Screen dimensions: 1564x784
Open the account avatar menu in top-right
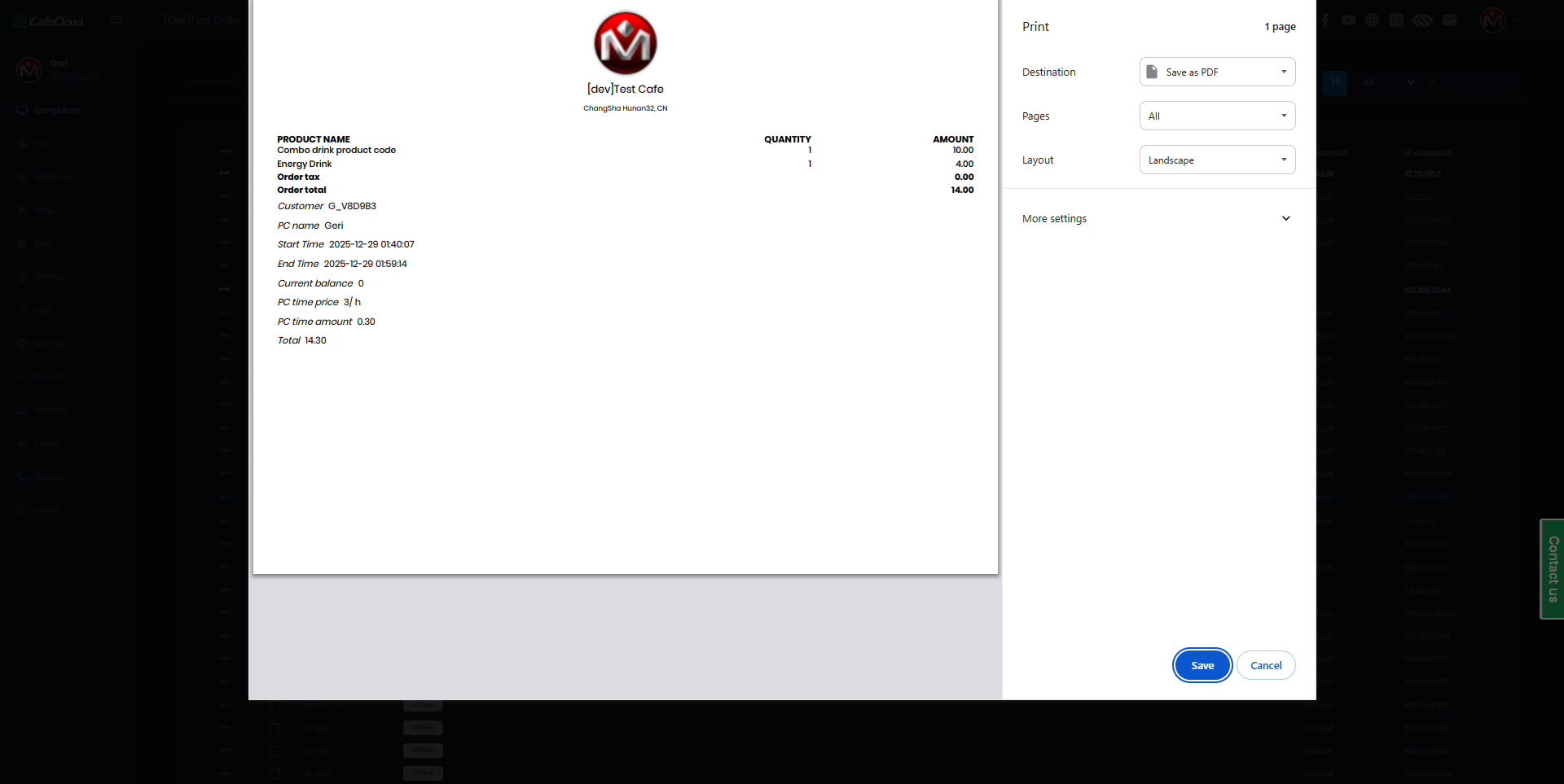pyautogui.click(x=1493, y=20)
